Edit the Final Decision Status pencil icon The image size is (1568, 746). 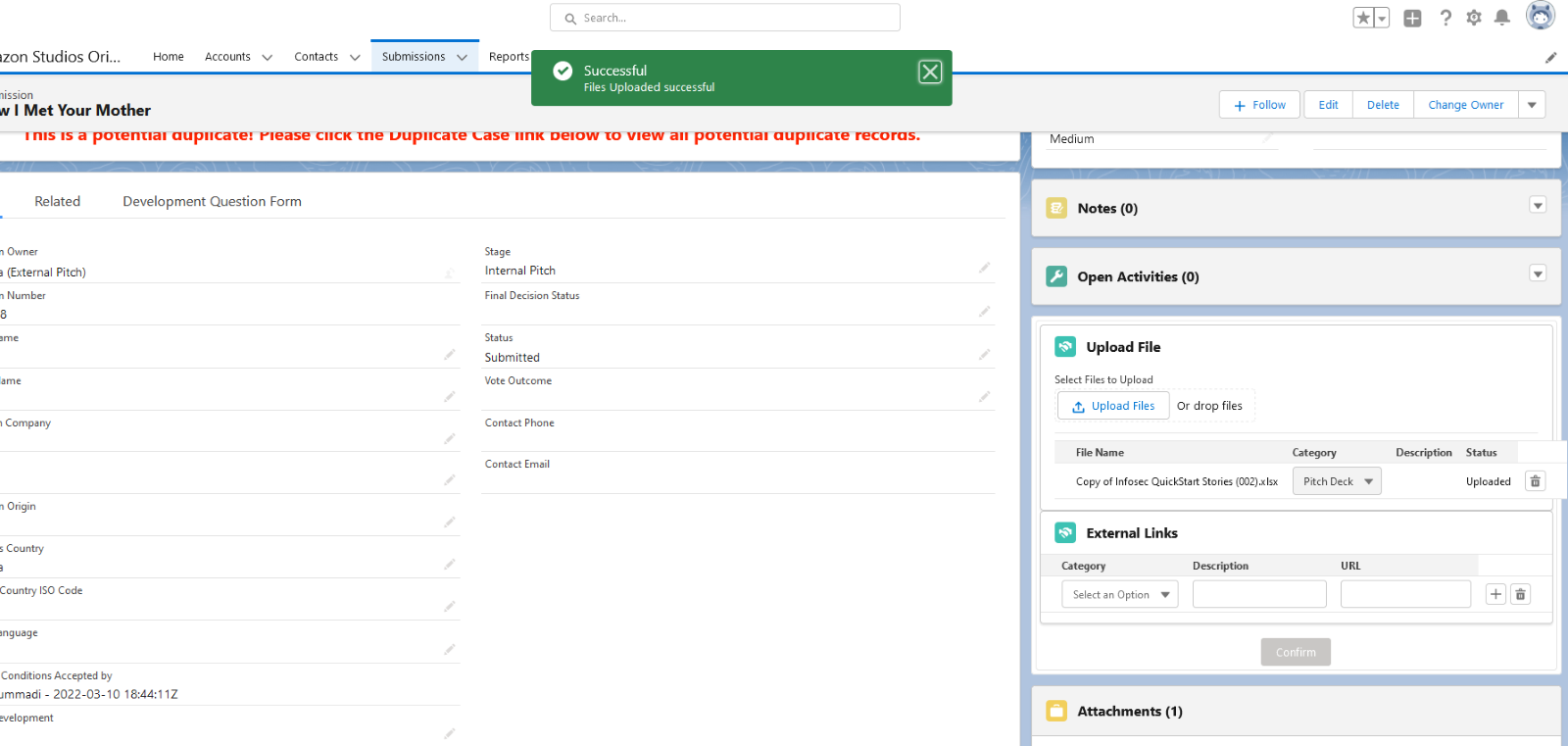tap(984, 312)
